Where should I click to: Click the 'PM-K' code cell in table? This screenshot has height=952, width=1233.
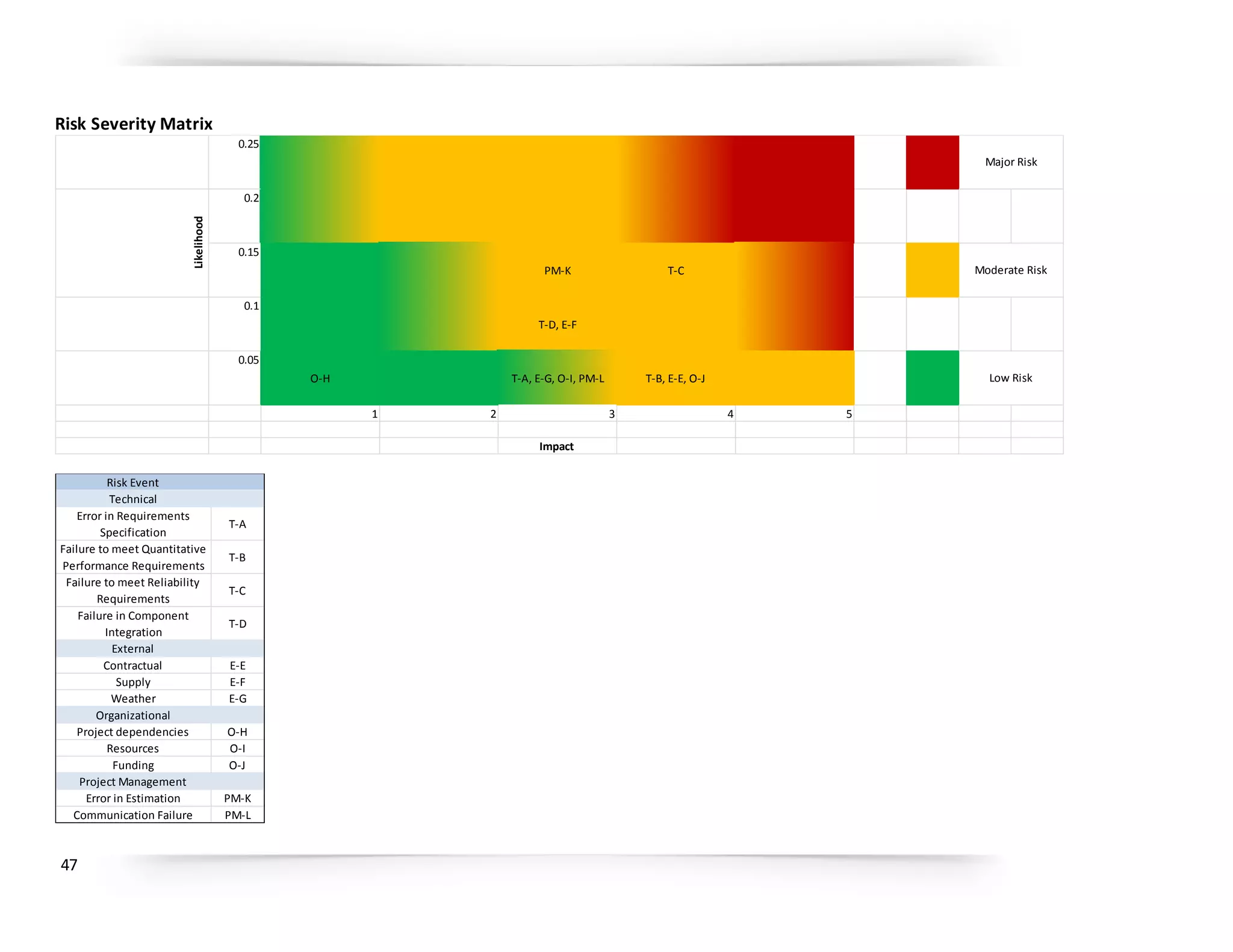[237, 799]
